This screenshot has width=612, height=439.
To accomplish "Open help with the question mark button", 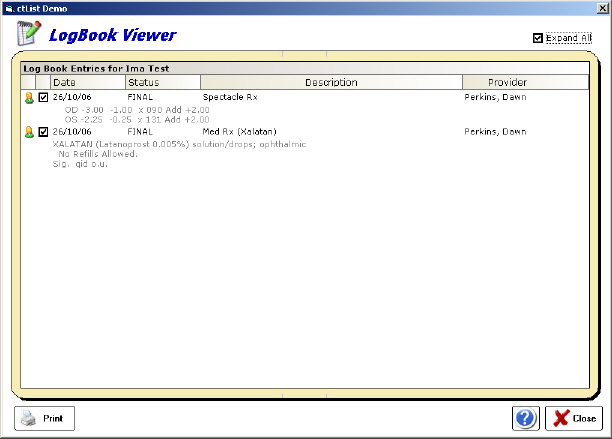I will tap(525, 418).
